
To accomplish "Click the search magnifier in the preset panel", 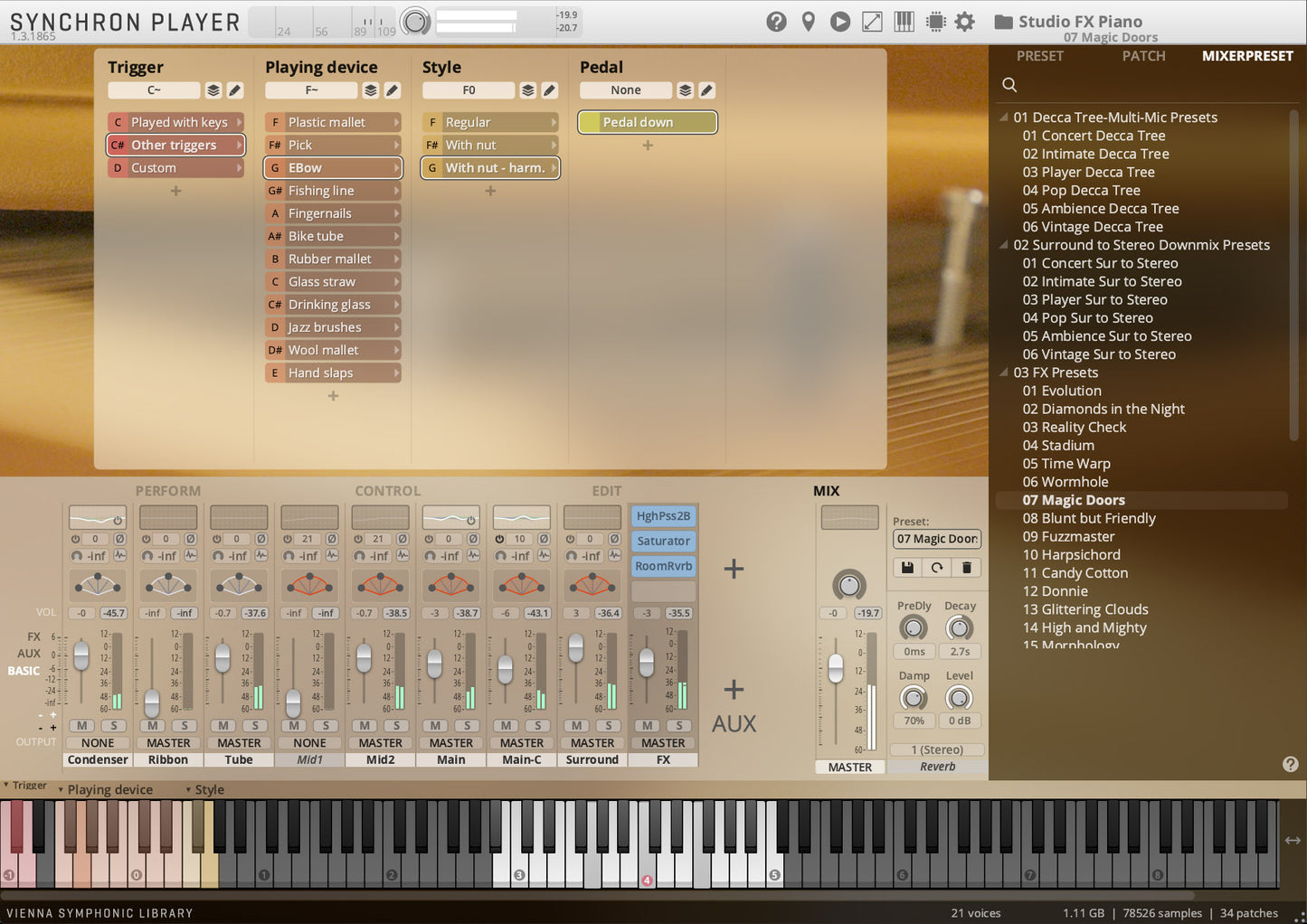I will tap(1009, 84).
